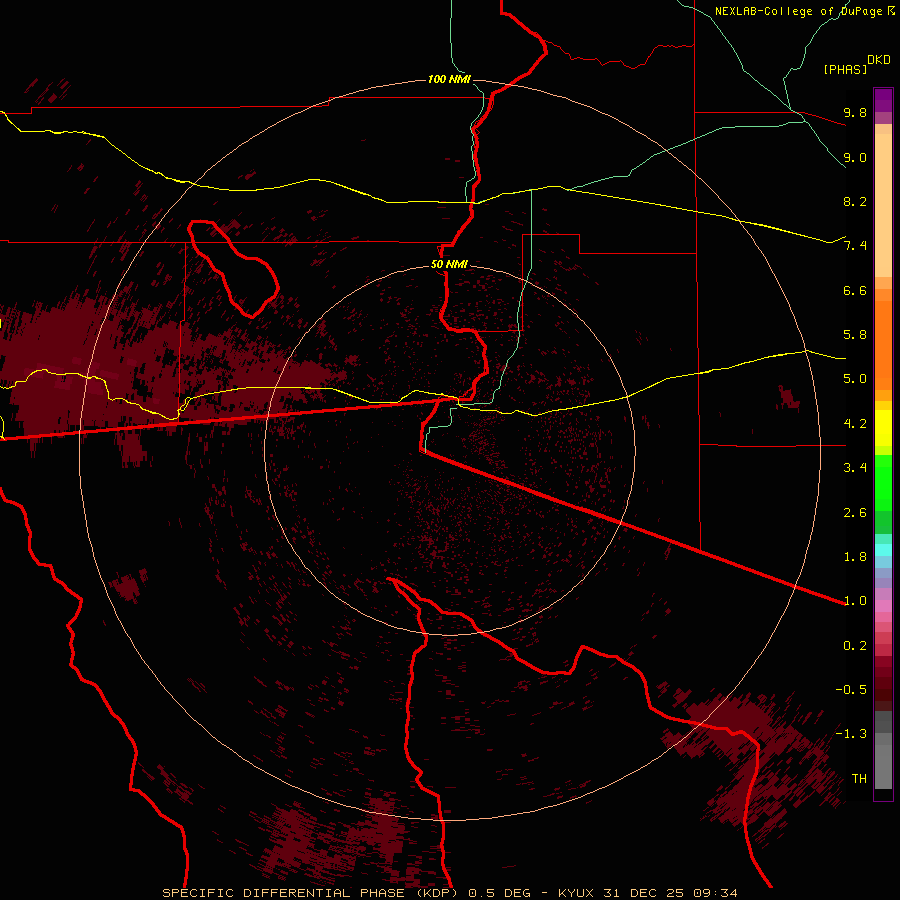Click the 100 NMI range ring label
This screenshot has width=900, height=900.
click(x=449, y=79)
